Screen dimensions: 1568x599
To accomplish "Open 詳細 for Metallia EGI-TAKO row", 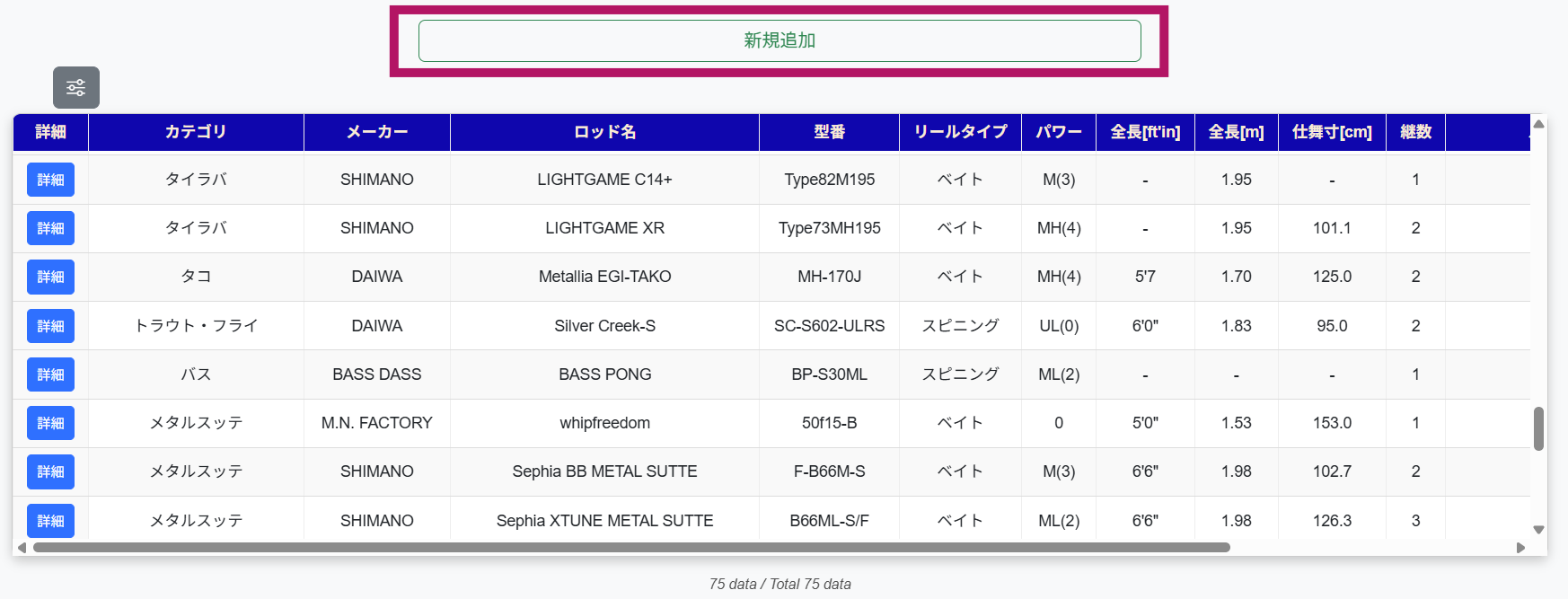I will pos(50,277).
